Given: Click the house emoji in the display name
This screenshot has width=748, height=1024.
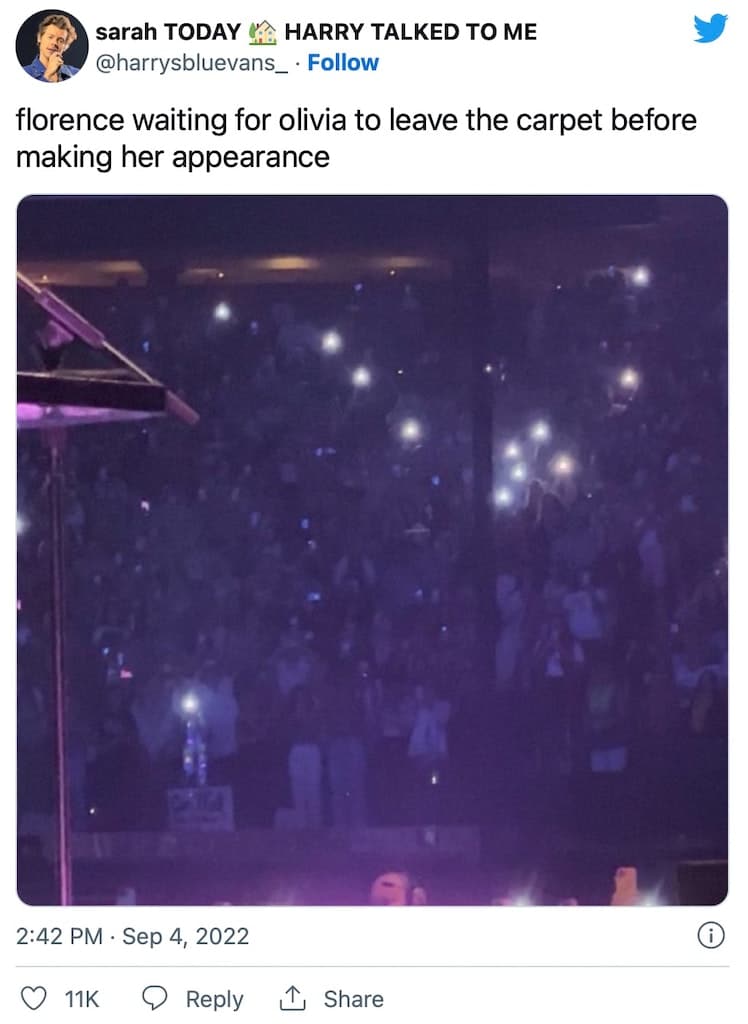Looking at the screenshot, I should (263, 31).
